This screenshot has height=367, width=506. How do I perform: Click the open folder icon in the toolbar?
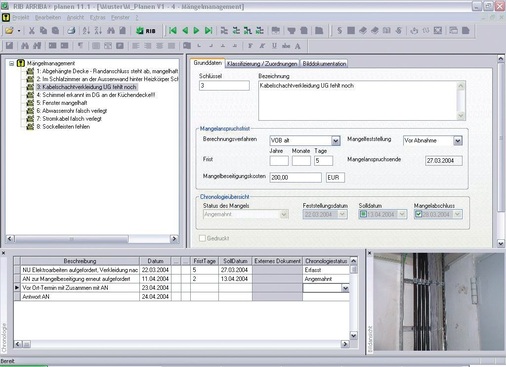[x=9, y=31]
